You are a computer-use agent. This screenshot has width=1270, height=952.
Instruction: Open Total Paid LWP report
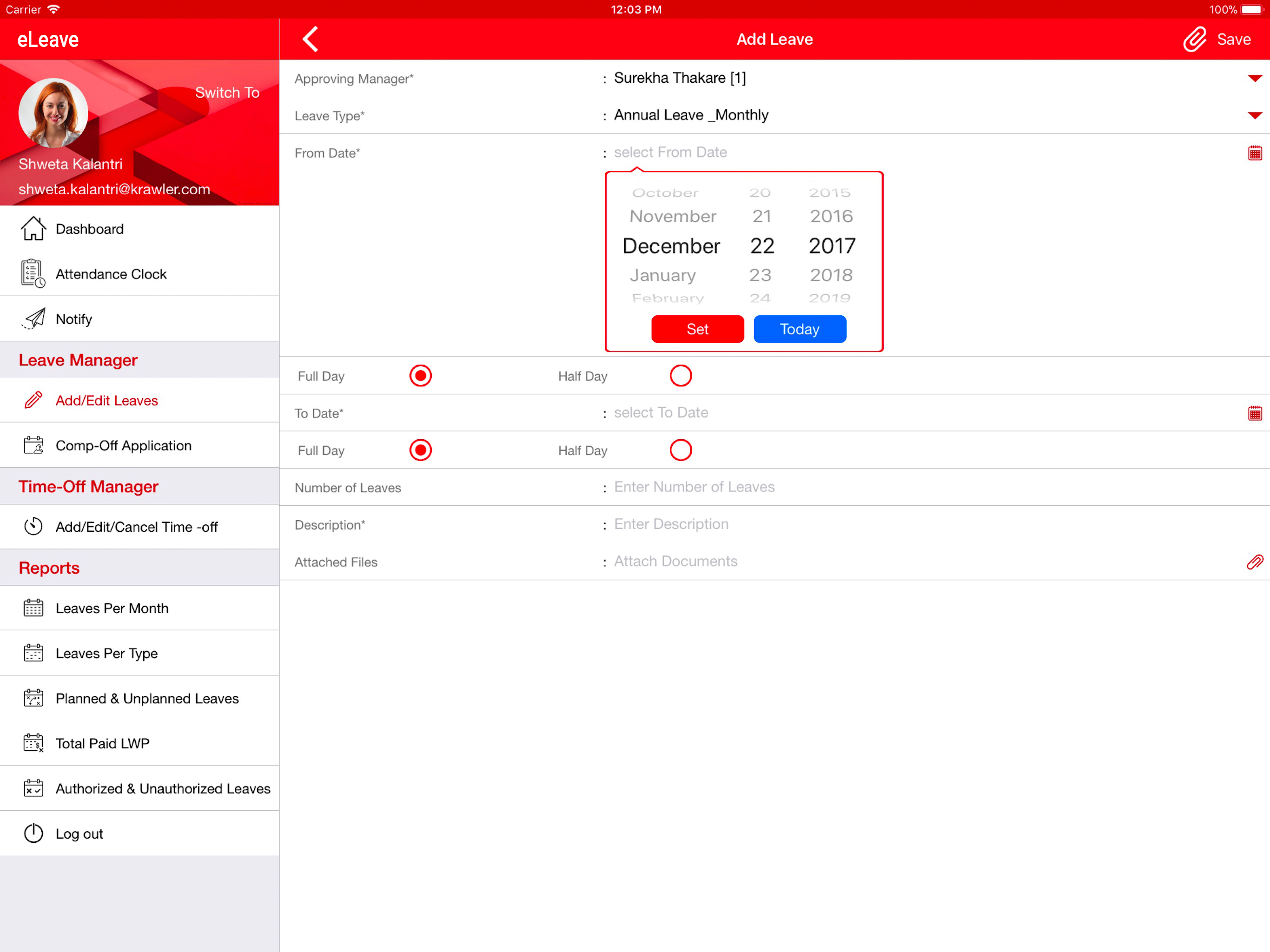(139, 743)
